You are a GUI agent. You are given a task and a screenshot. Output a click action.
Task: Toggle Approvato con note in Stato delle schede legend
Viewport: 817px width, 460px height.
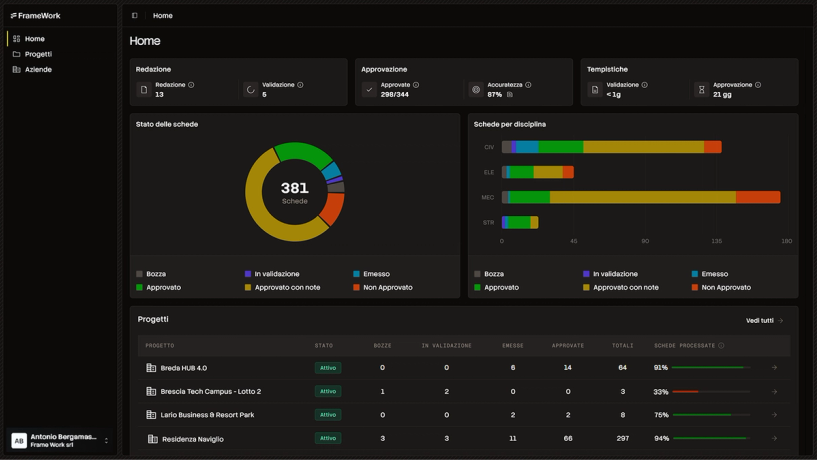[x=282, y=288]
